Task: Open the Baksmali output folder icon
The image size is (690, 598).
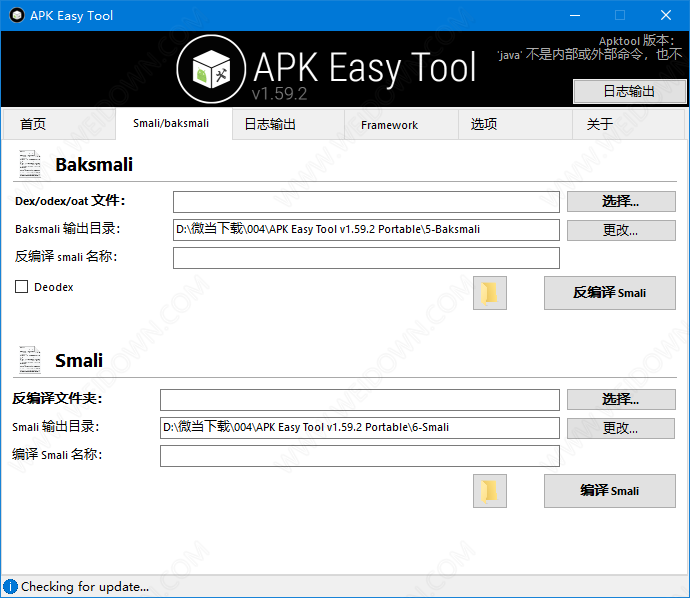Action: [490, 293]
